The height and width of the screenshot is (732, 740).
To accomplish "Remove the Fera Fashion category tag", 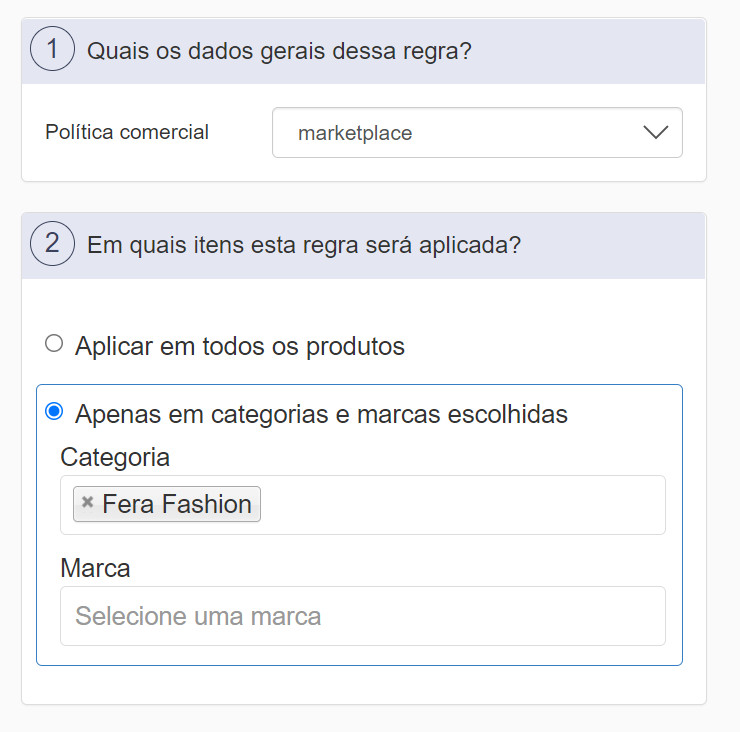I will click(x=88, y=503).
